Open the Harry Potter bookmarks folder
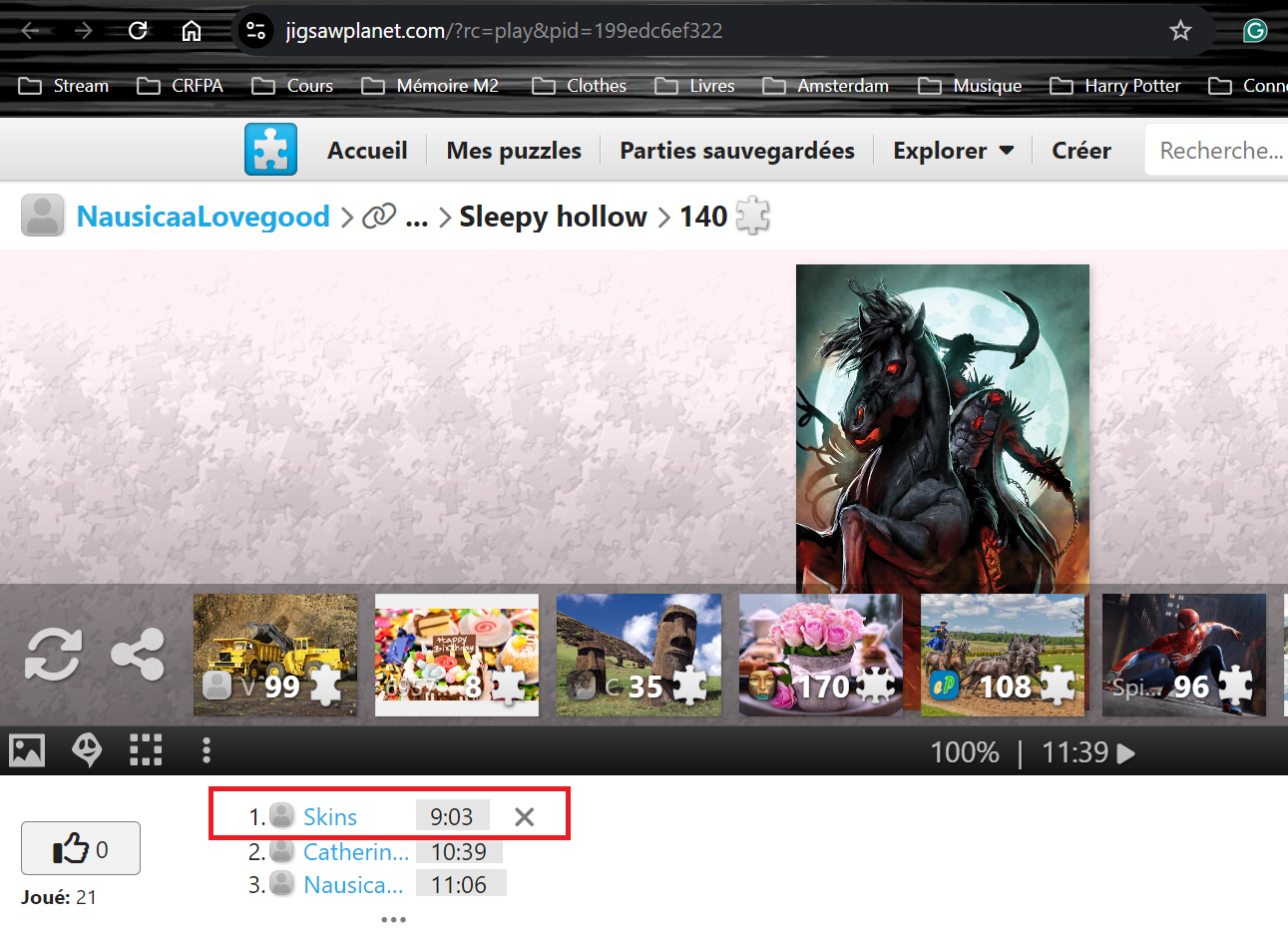 click(x=1115, y=86)
